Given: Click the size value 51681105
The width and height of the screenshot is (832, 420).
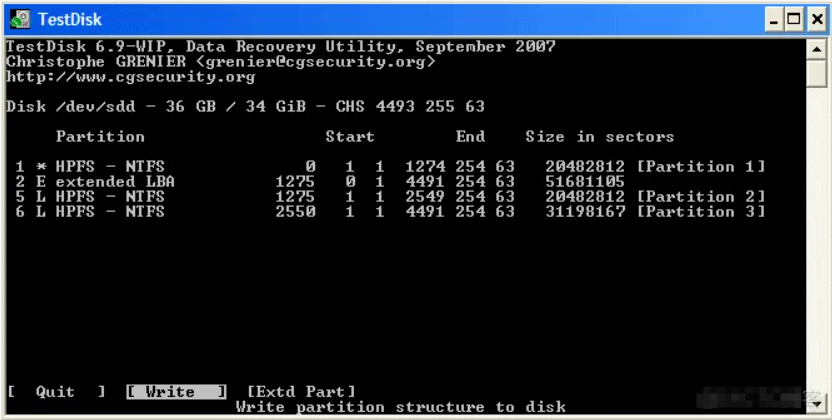Looking at the screenshot, I should tap(585, 181).
